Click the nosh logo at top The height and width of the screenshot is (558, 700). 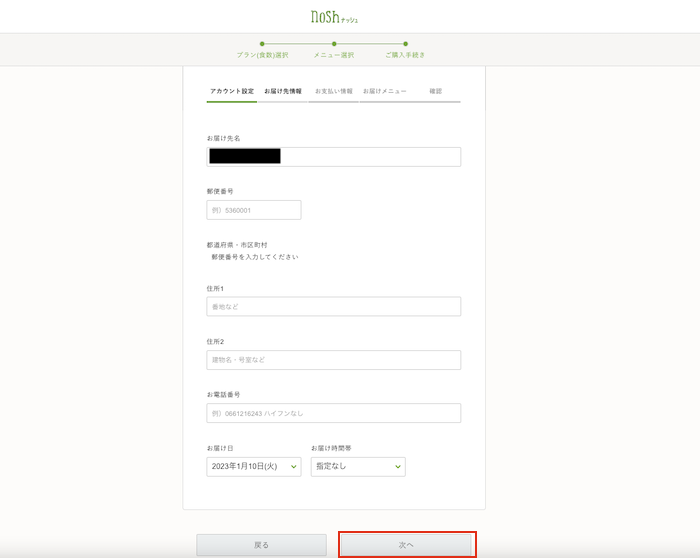334,17
